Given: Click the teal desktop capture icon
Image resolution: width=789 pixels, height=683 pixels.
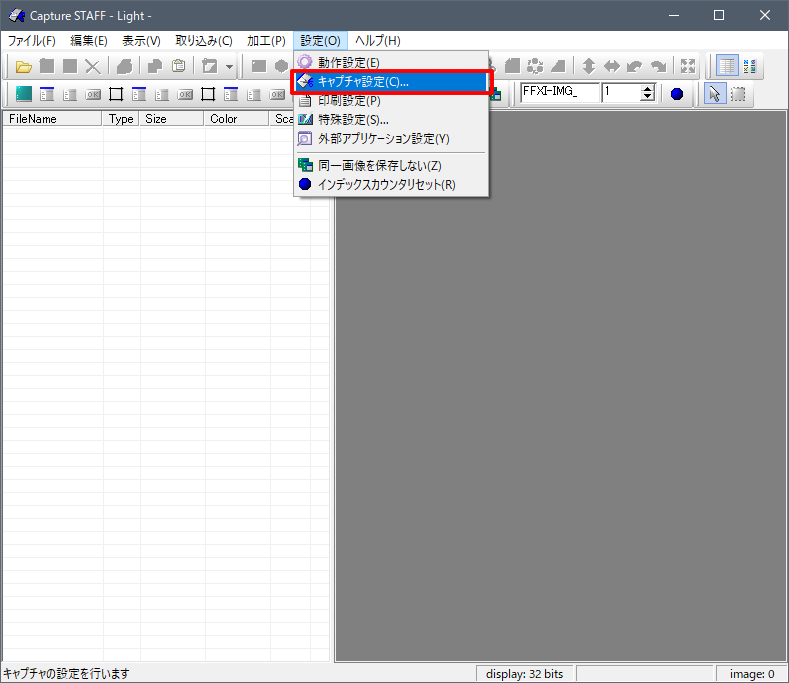Looking at the screenshot, I should coord(24,94).
